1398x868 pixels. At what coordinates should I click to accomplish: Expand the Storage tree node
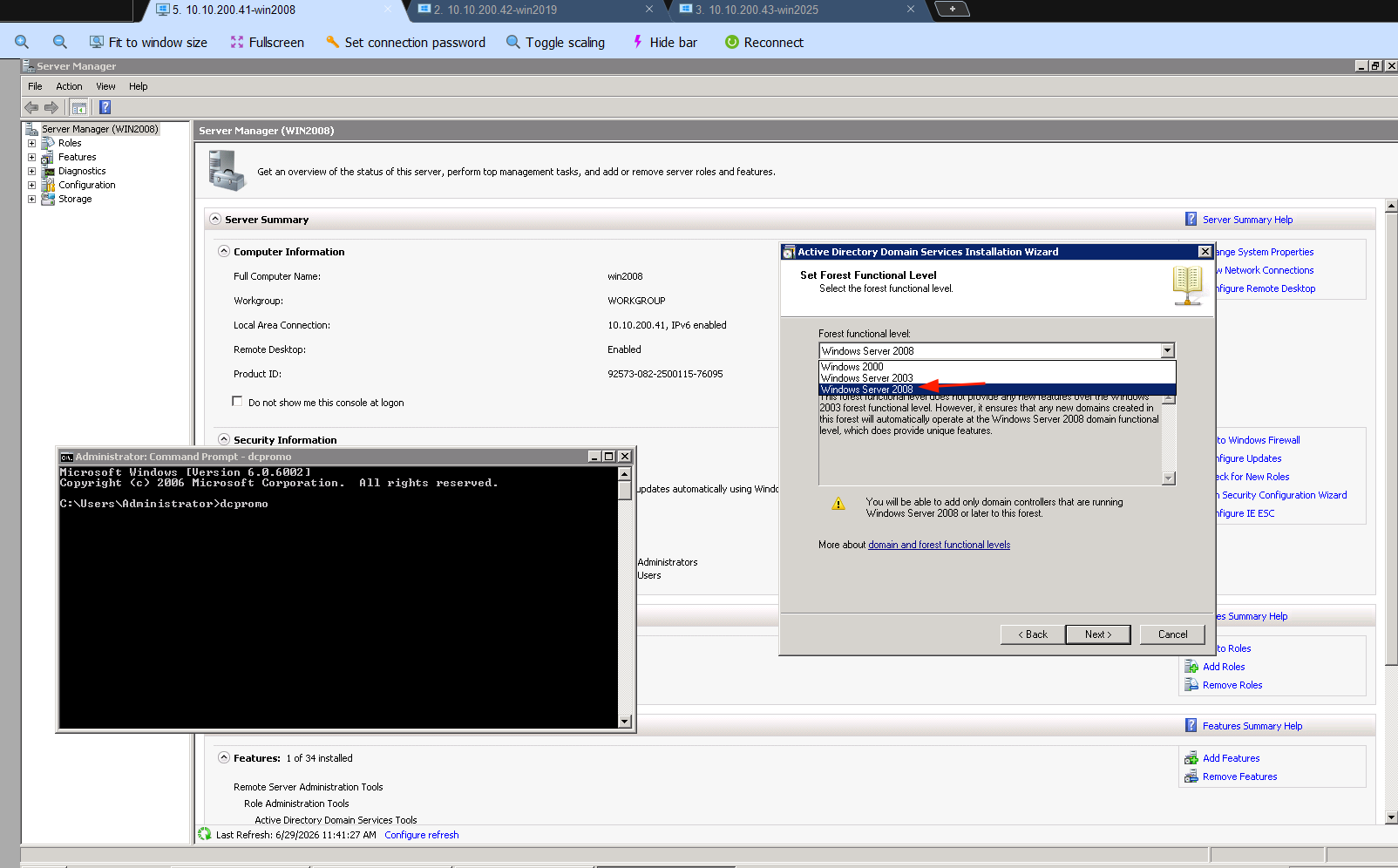click(31, 199)
